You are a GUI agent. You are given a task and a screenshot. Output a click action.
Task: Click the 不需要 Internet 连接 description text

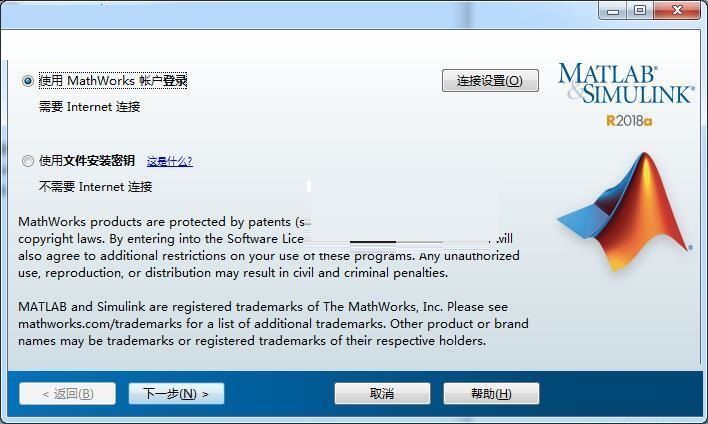(x=95, y=186)
